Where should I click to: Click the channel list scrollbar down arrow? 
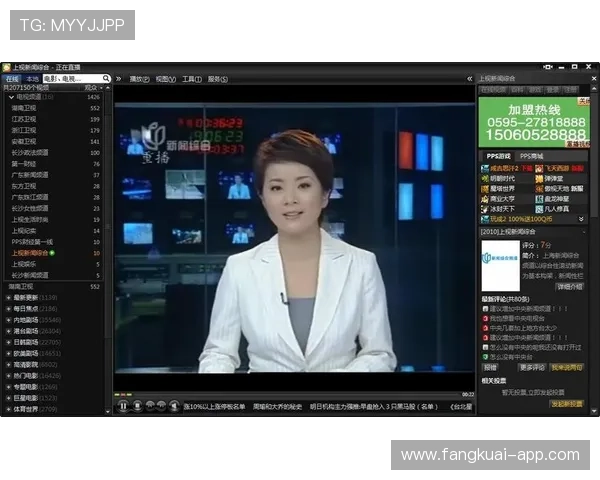tap(108, 412)
